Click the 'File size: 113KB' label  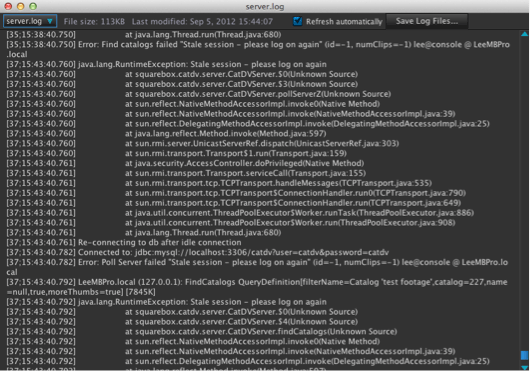point(94,22)
